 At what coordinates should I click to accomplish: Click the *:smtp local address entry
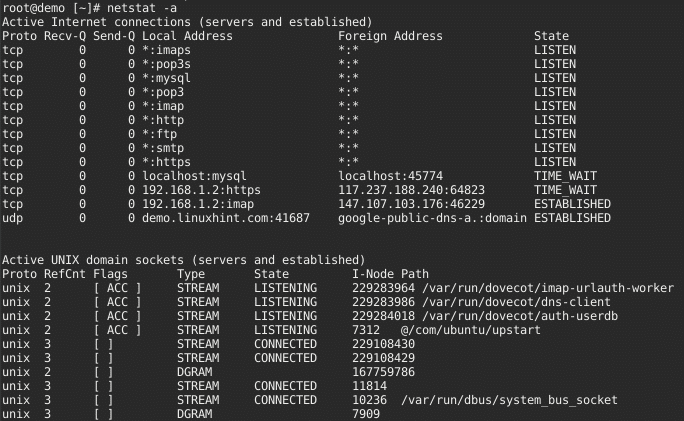click(x=162, y=147)
